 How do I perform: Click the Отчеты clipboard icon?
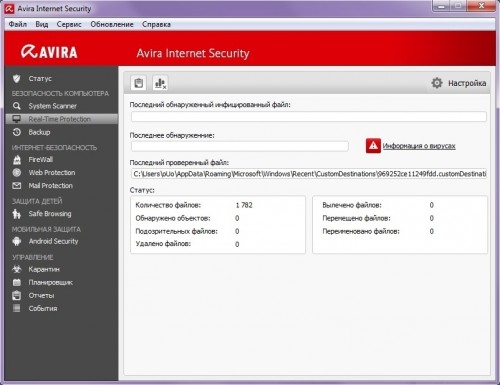click(16, 295)
